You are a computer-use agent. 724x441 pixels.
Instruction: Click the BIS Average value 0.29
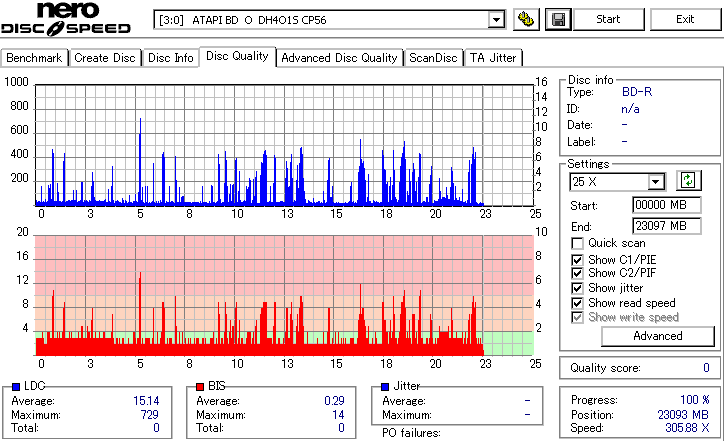(334, 401)
